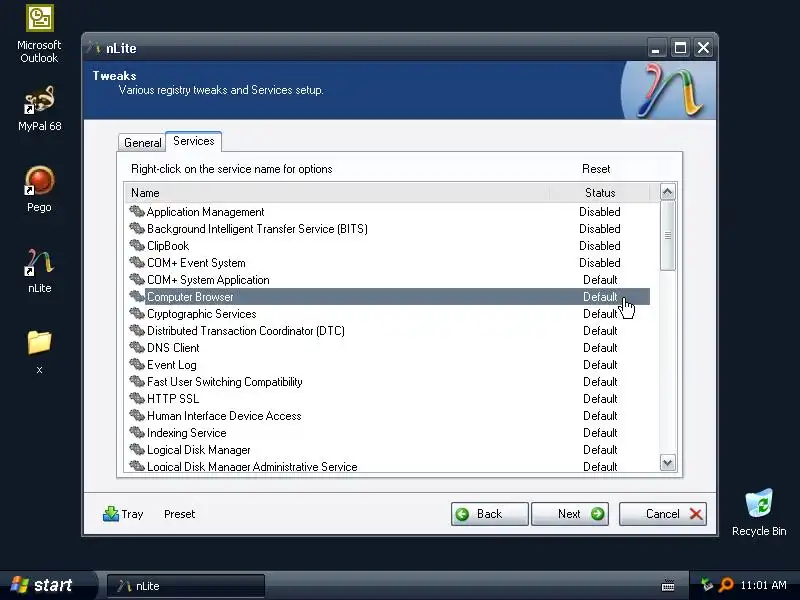Select the Indexing Service row
This screenshot has height=600, width=800.
pos(389,433)
